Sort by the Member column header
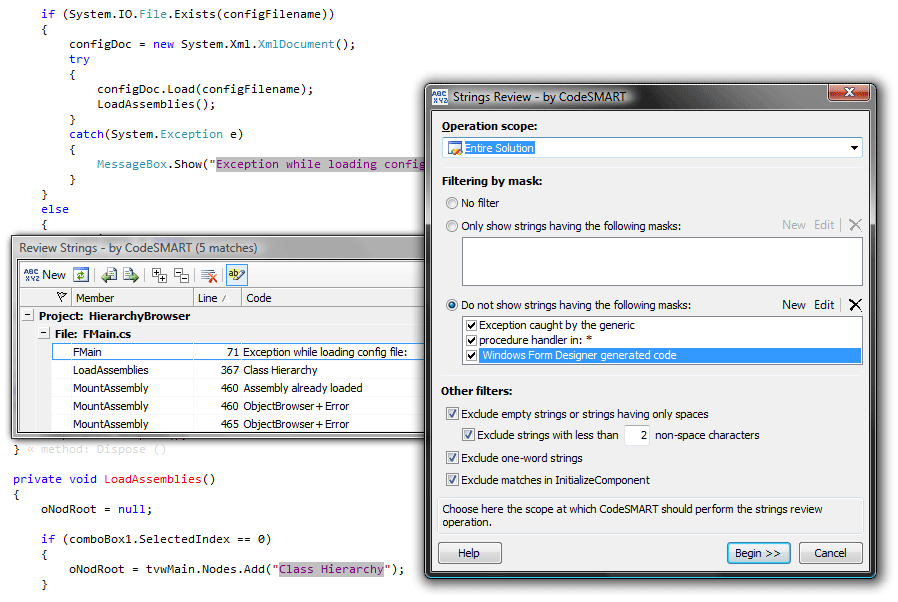 (x=132, y=298)
